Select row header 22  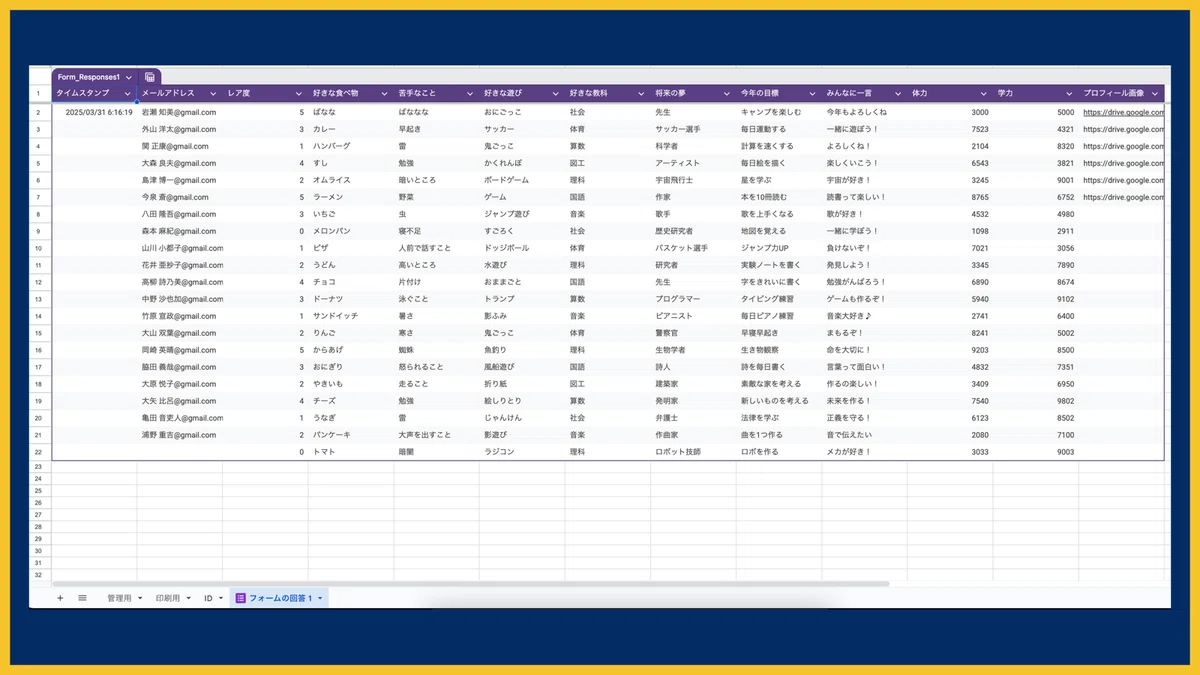38,452
